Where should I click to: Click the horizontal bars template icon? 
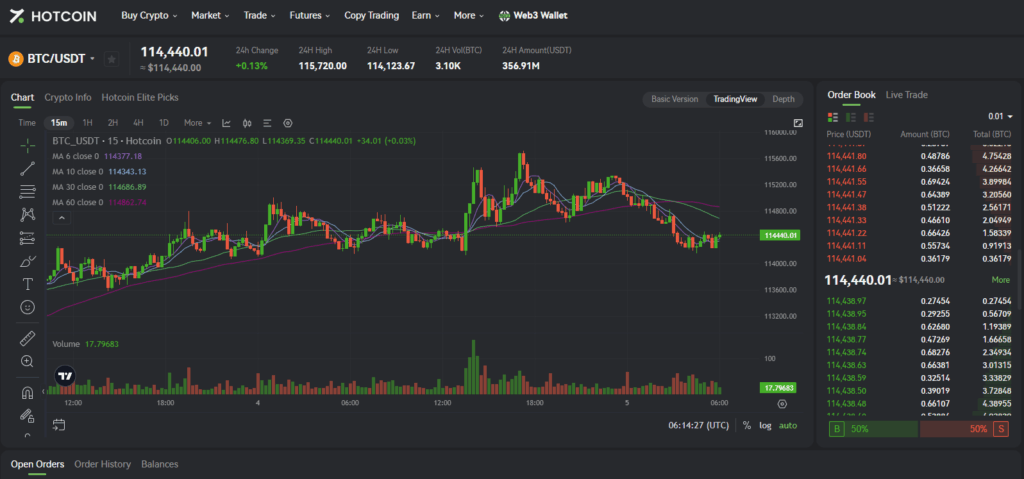pos(267,123)
